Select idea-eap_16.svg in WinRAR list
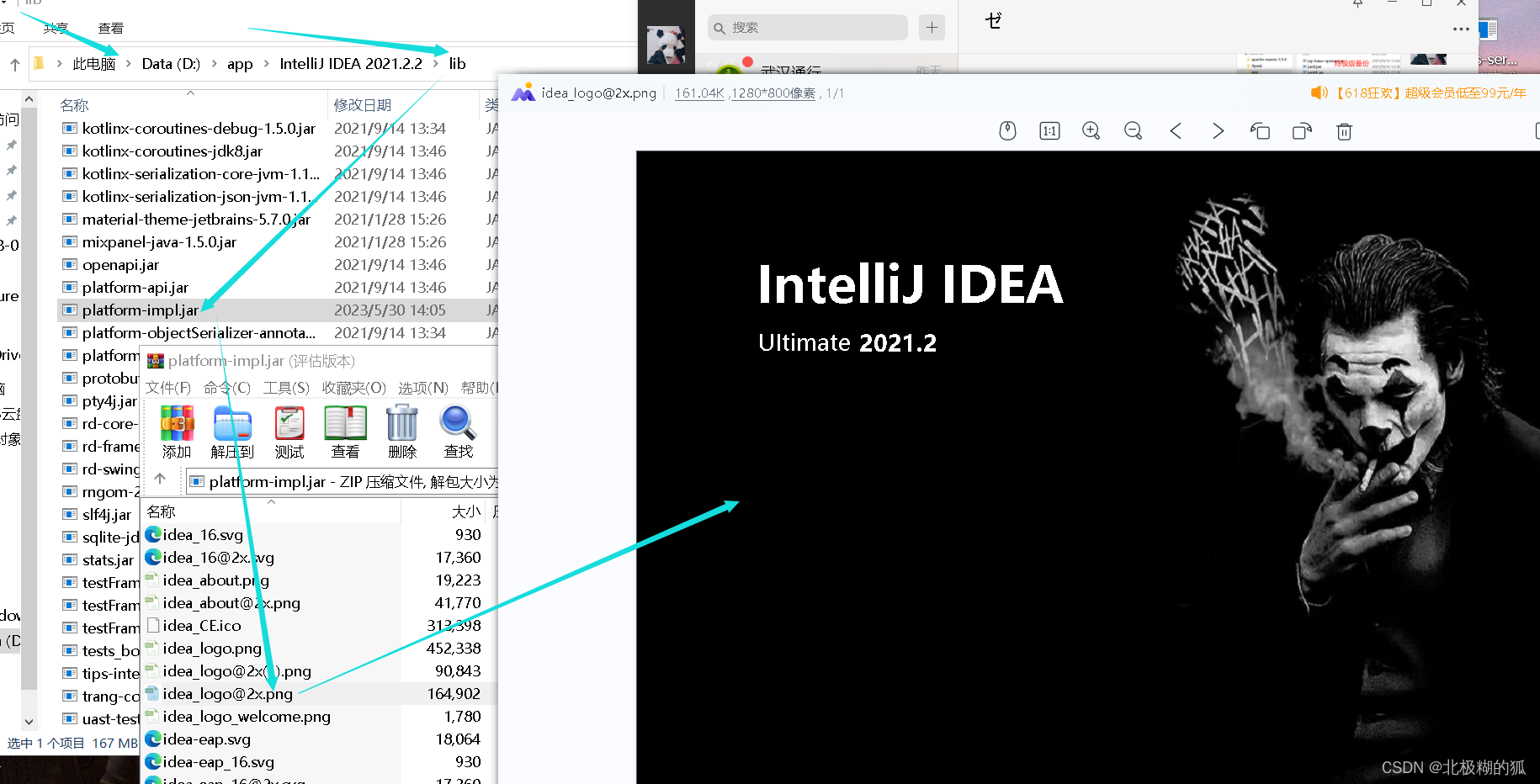Screen dimensions: 1540x784 pos(219,762)
